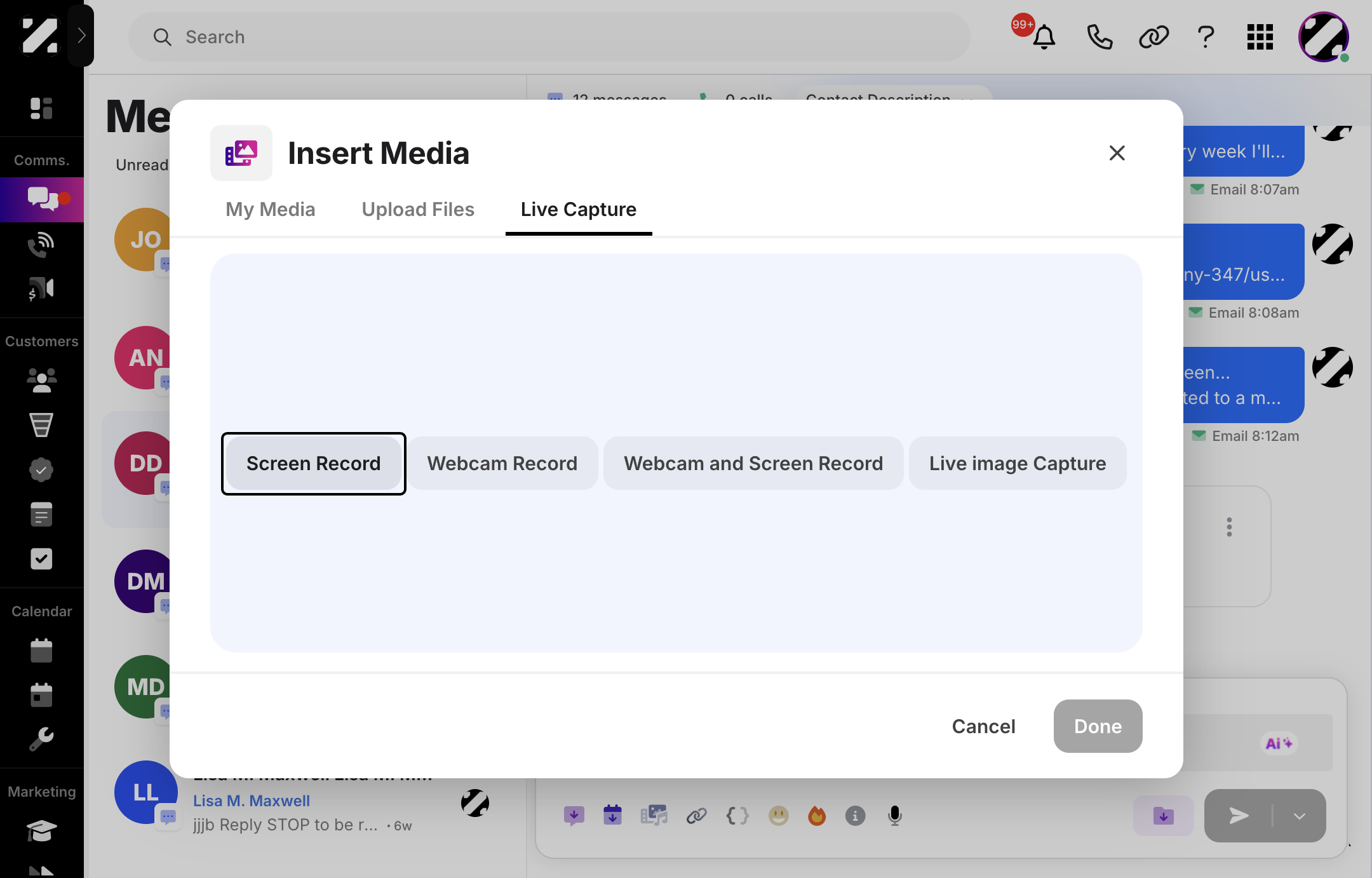Image resolution: width=1372 pixels, height=878 pixels.
Task: Click the AI assist button in composer
Action: (x=1279, y=743)
